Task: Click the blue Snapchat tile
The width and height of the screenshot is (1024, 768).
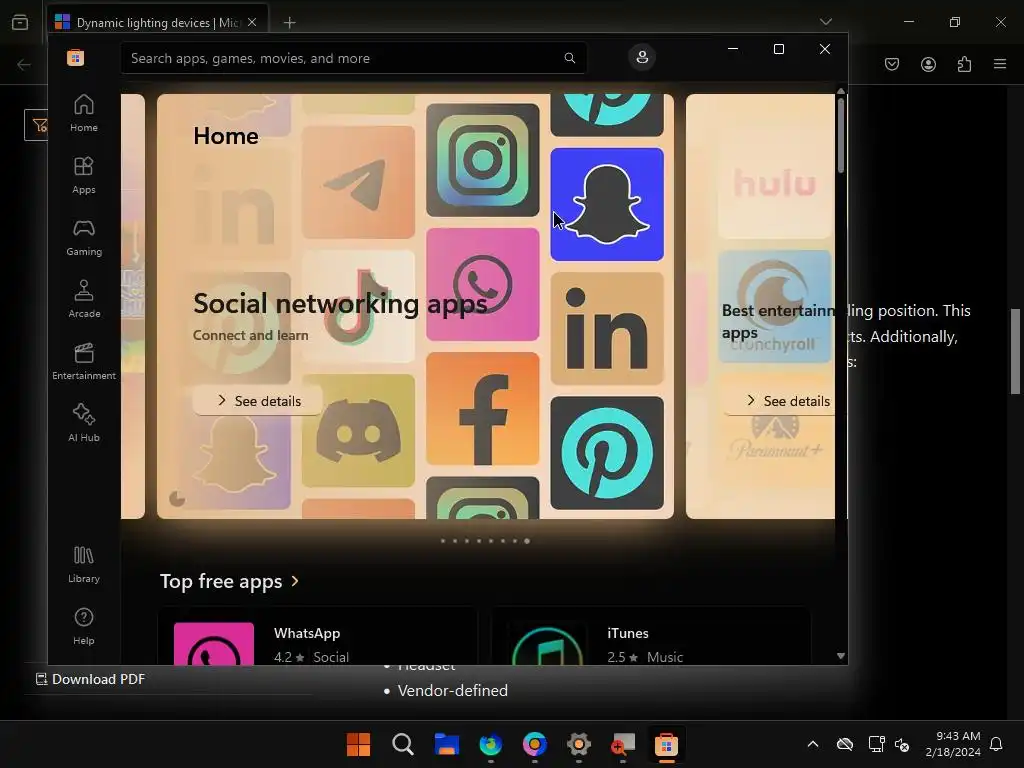Action: point(607,204)
